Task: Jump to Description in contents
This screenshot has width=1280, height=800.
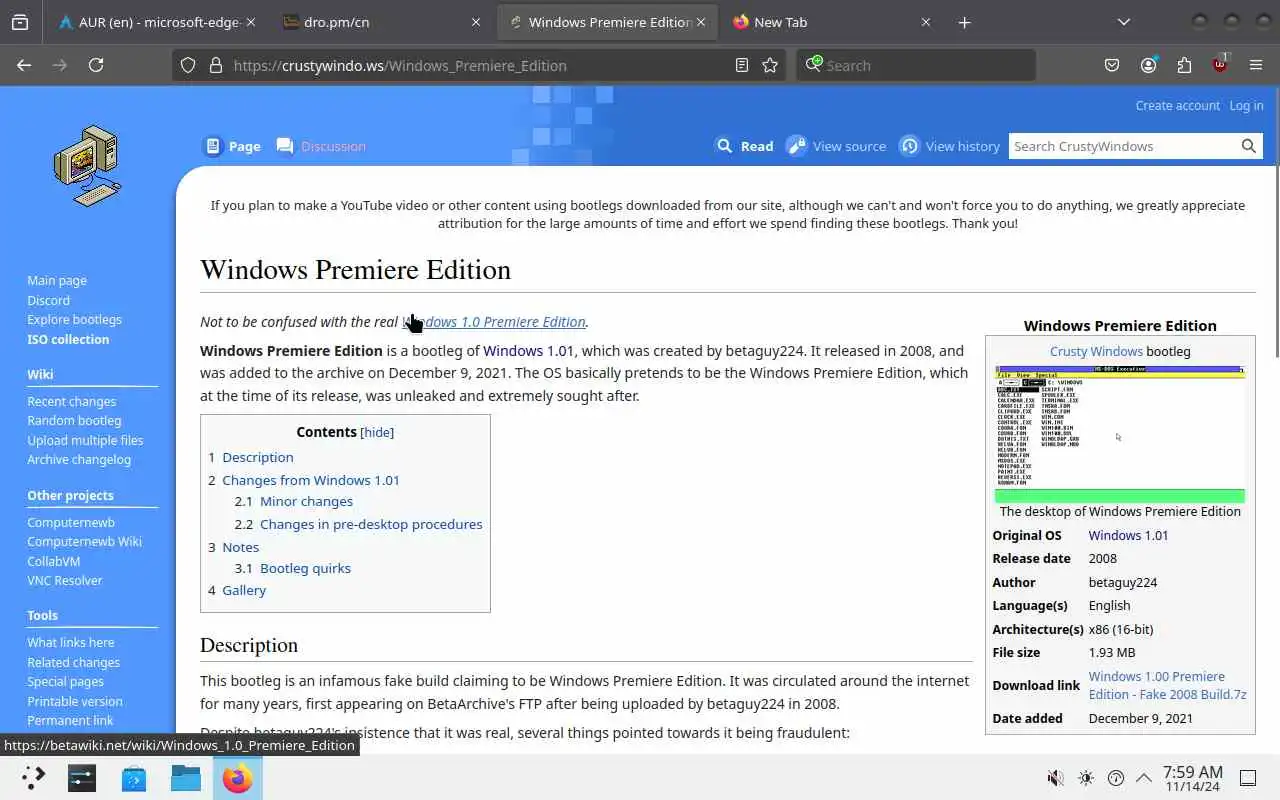Action: tap(257, 457)
